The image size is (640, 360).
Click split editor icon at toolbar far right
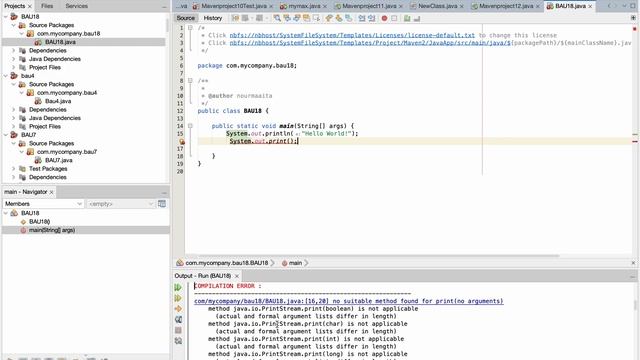(x=633, y=18)
